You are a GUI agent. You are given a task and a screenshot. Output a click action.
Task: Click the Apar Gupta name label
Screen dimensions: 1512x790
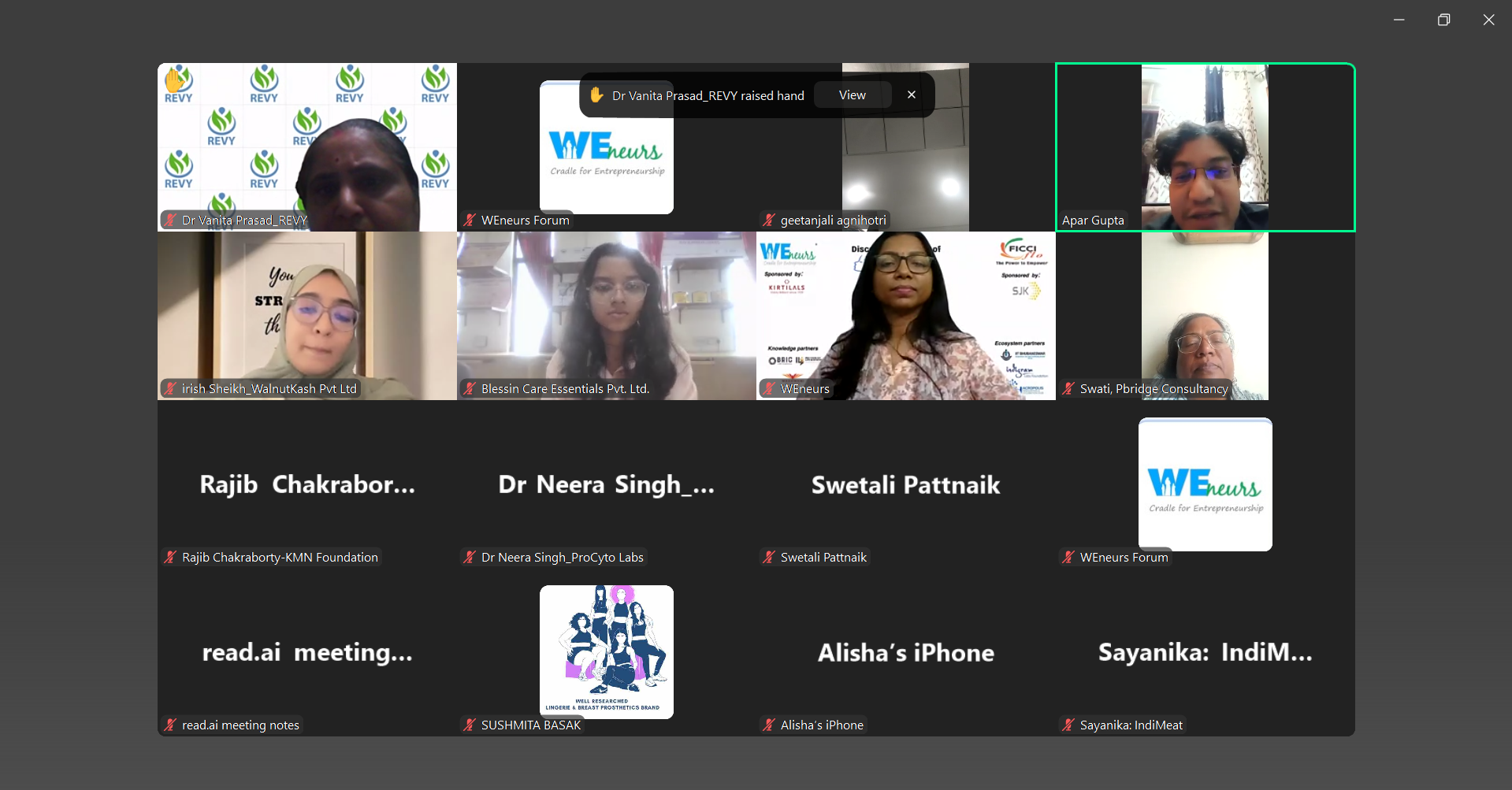pos(1093,221)
